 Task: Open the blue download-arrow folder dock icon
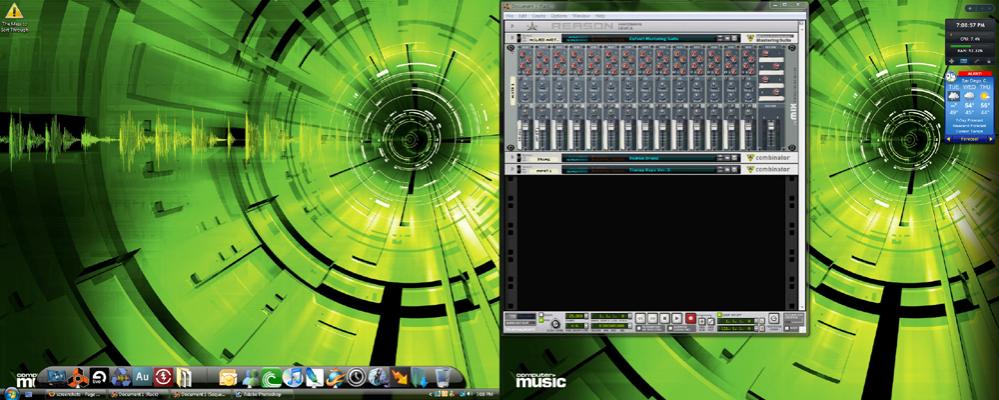(420, 379)
